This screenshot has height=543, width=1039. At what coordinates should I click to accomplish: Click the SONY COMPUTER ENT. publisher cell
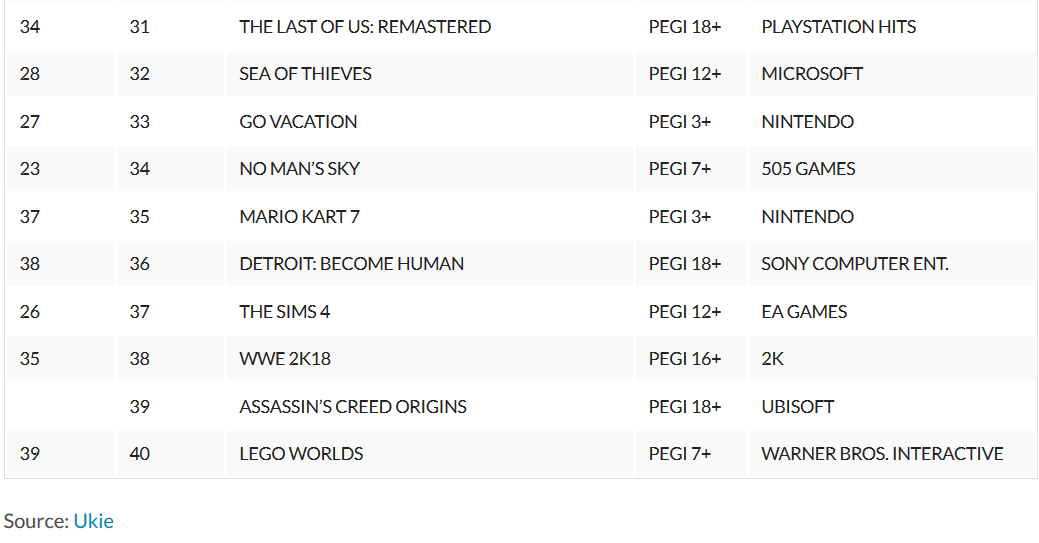point(854,264)
